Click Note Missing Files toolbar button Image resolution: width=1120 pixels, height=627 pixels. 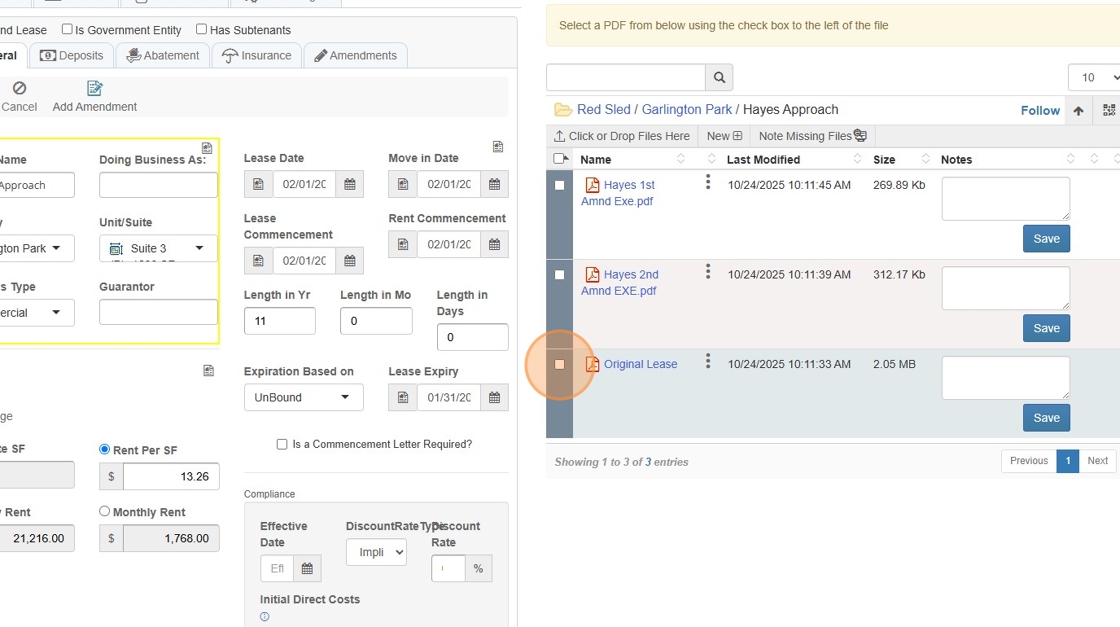point(812,136)
